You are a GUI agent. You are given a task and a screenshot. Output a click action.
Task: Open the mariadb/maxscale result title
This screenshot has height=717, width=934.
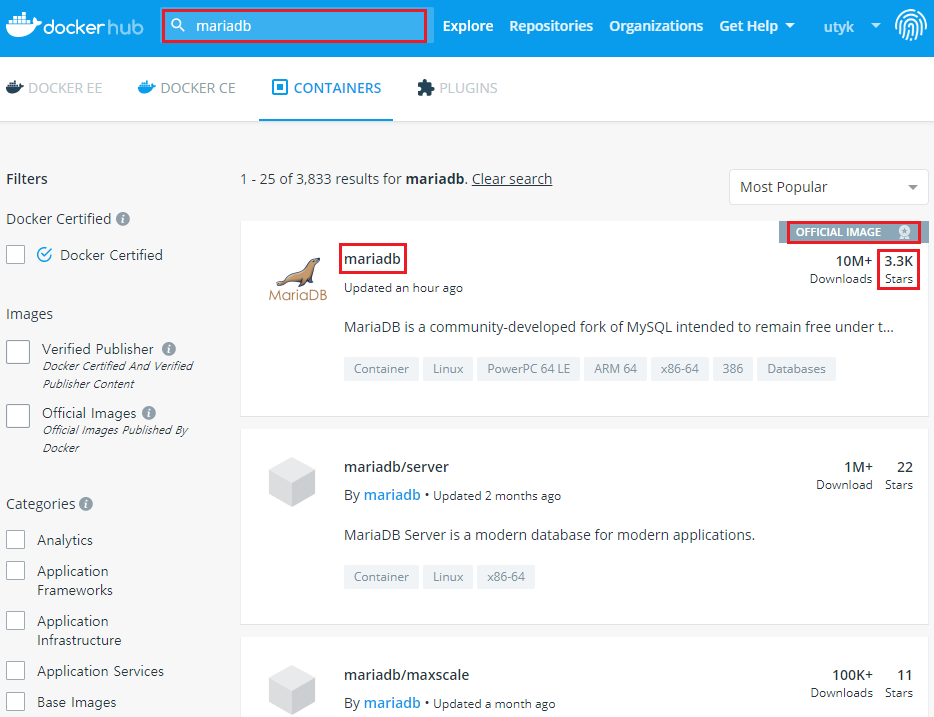click(406, 675)
